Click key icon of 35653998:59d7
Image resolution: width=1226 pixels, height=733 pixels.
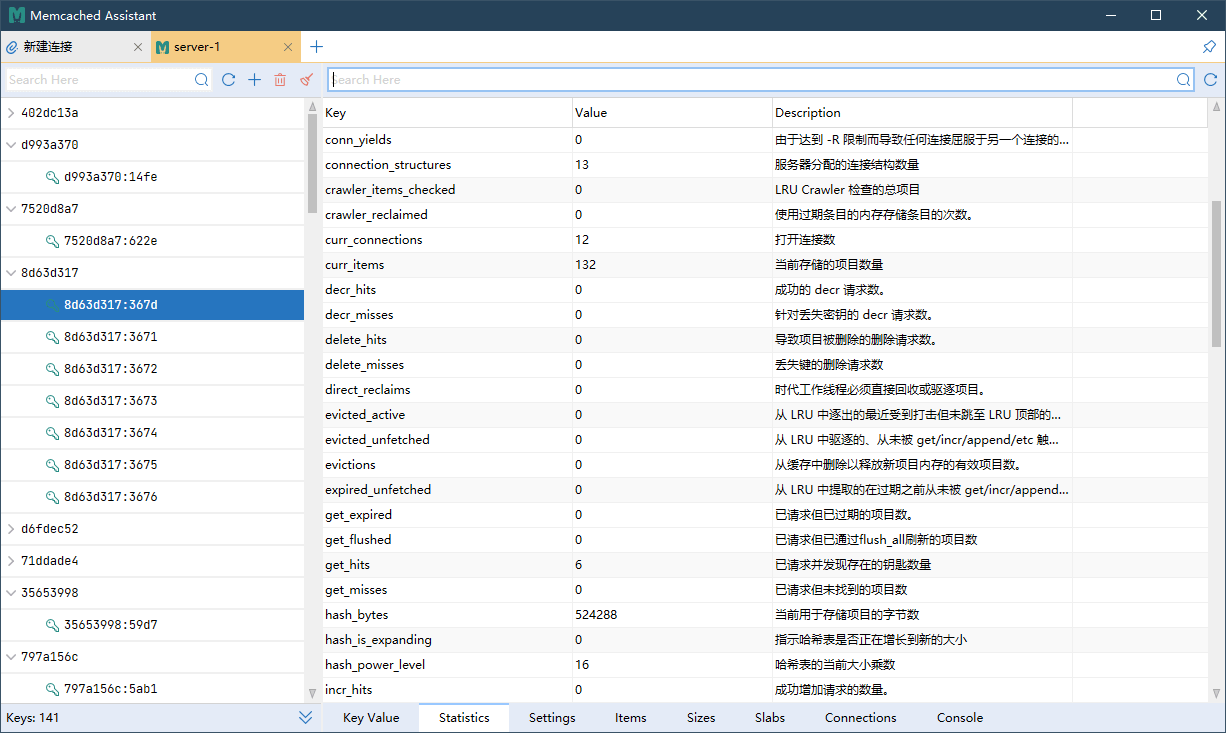click(52, 625)
